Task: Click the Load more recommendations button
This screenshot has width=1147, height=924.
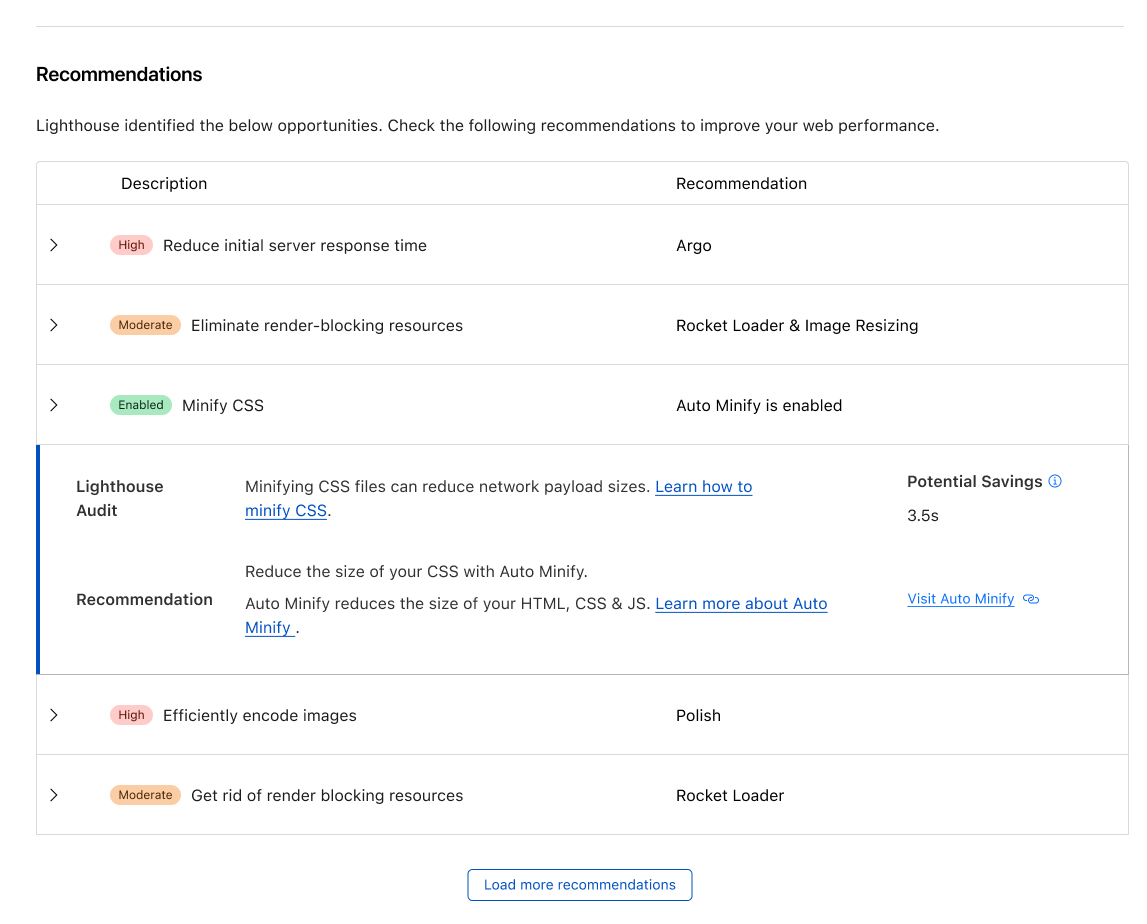Action: click(x=580, y=885)
